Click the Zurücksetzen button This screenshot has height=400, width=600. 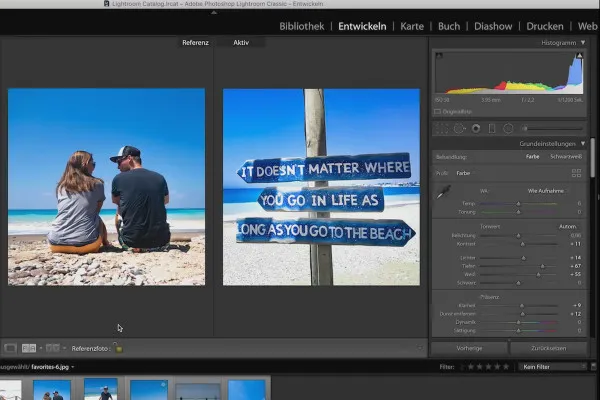(x=548, y=348)
